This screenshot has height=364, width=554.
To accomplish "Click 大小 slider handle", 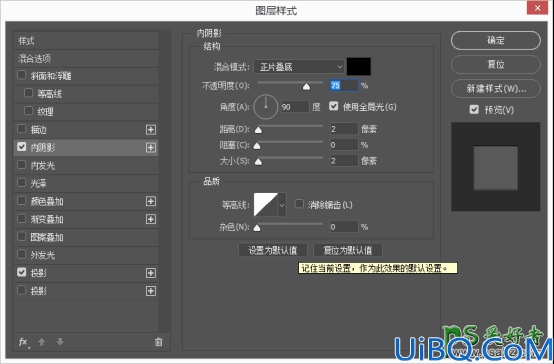I will coord(258,162).
